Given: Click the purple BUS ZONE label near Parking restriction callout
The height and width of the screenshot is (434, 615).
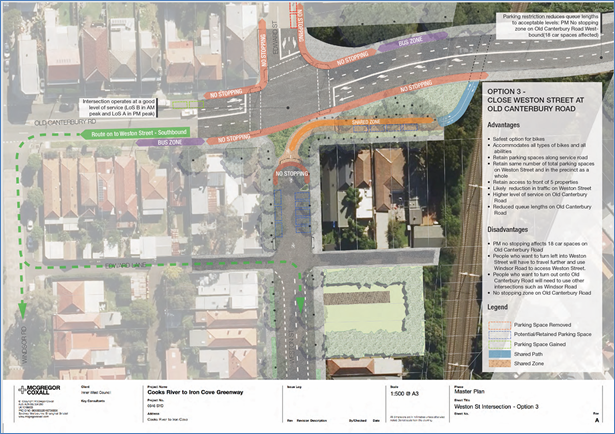Looking at the screenshot, I should click(412, 42).
